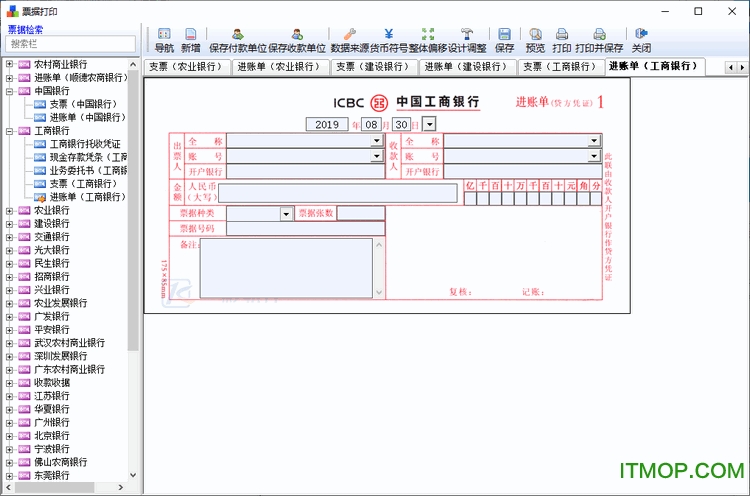Select 广州银行 in the tree
This screenshot has height=496, width=750.
click(52, 422)
